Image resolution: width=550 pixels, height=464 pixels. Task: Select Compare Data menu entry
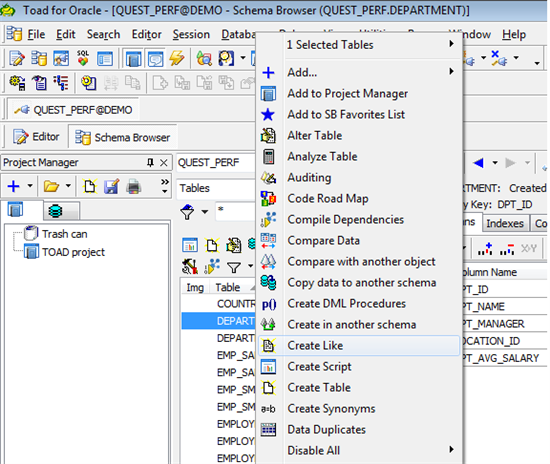coord(360,240)
